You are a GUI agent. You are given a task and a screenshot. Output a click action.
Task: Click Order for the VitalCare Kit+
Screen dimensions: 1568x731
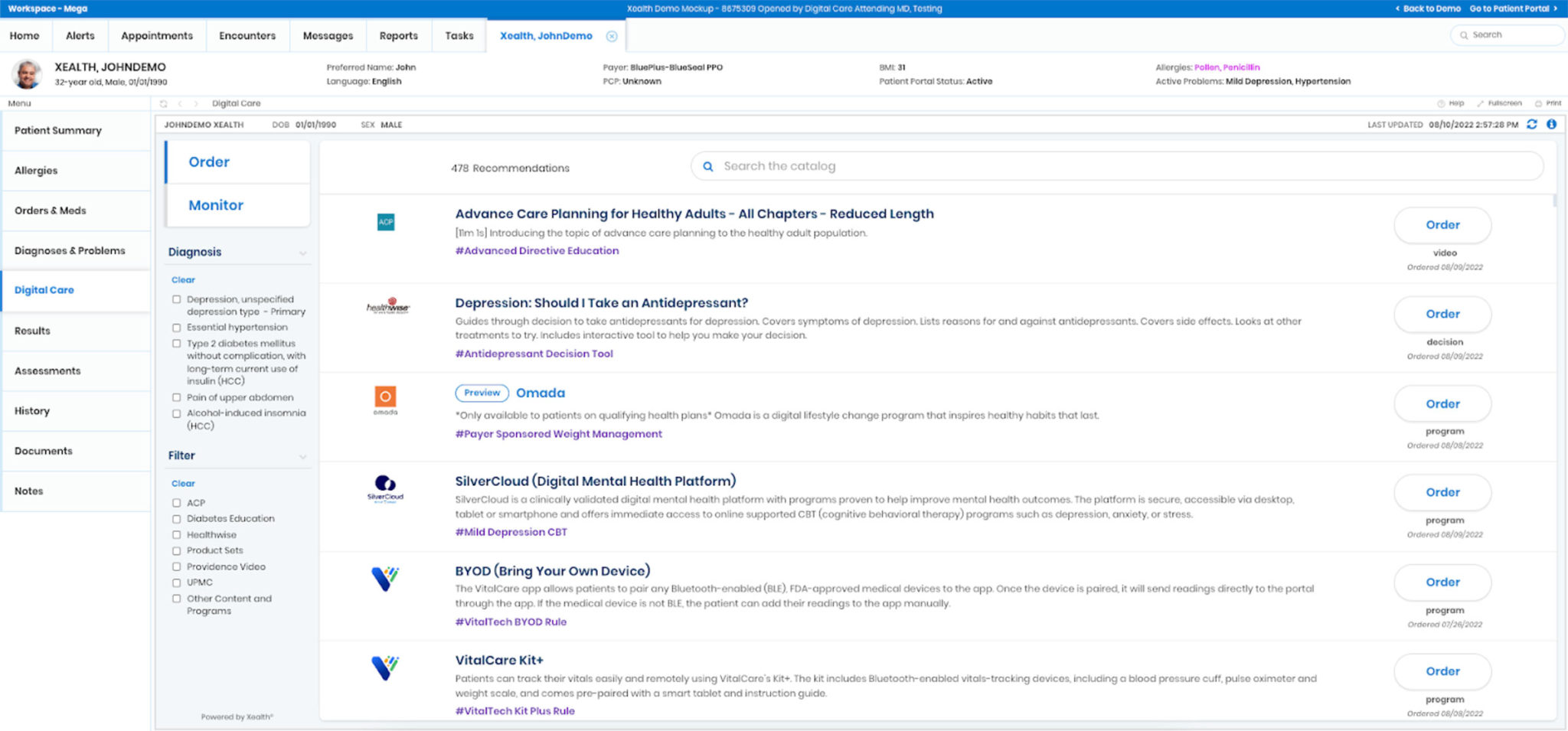click(x=1442, y=671)
